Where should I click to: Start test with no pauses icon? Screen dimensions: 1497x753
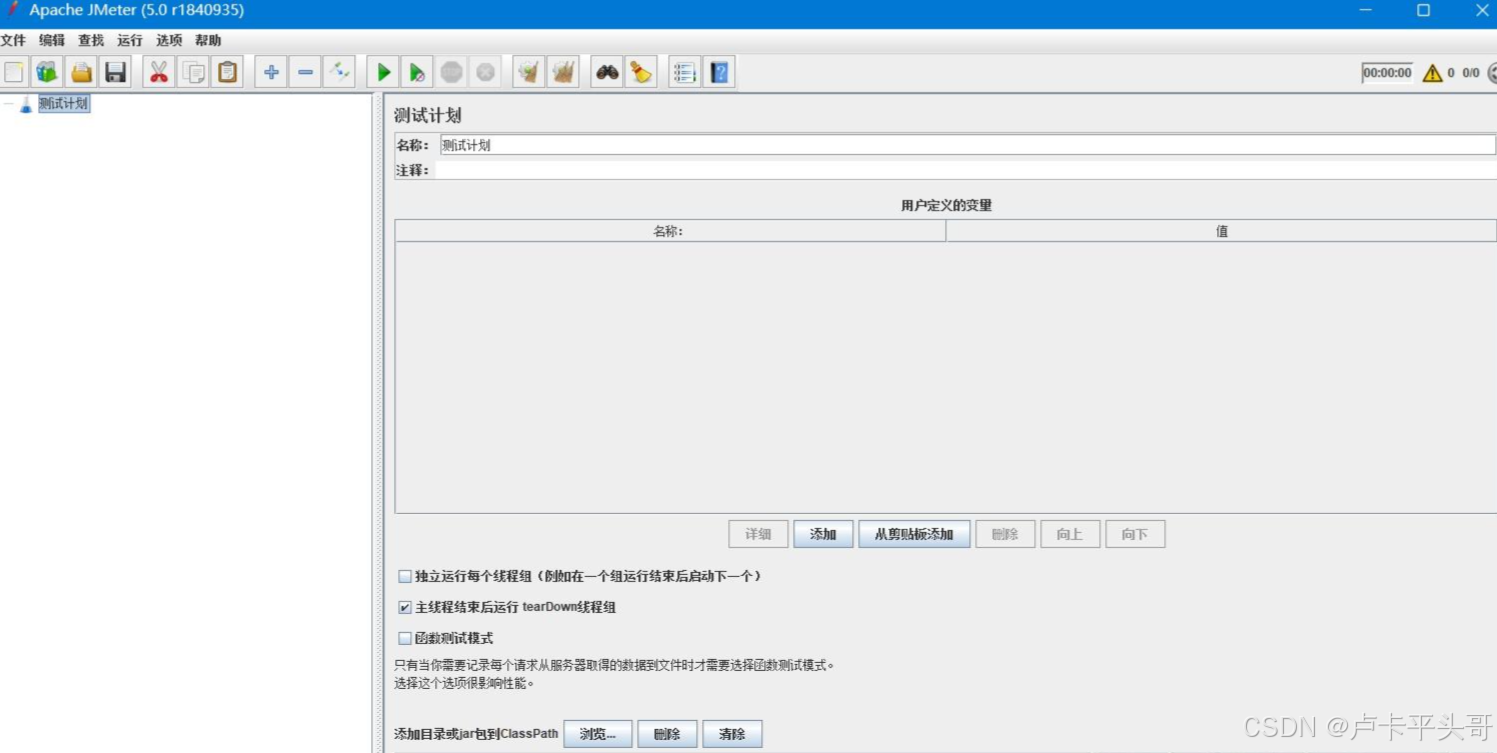pyautogui.click(x=417, y=72)
